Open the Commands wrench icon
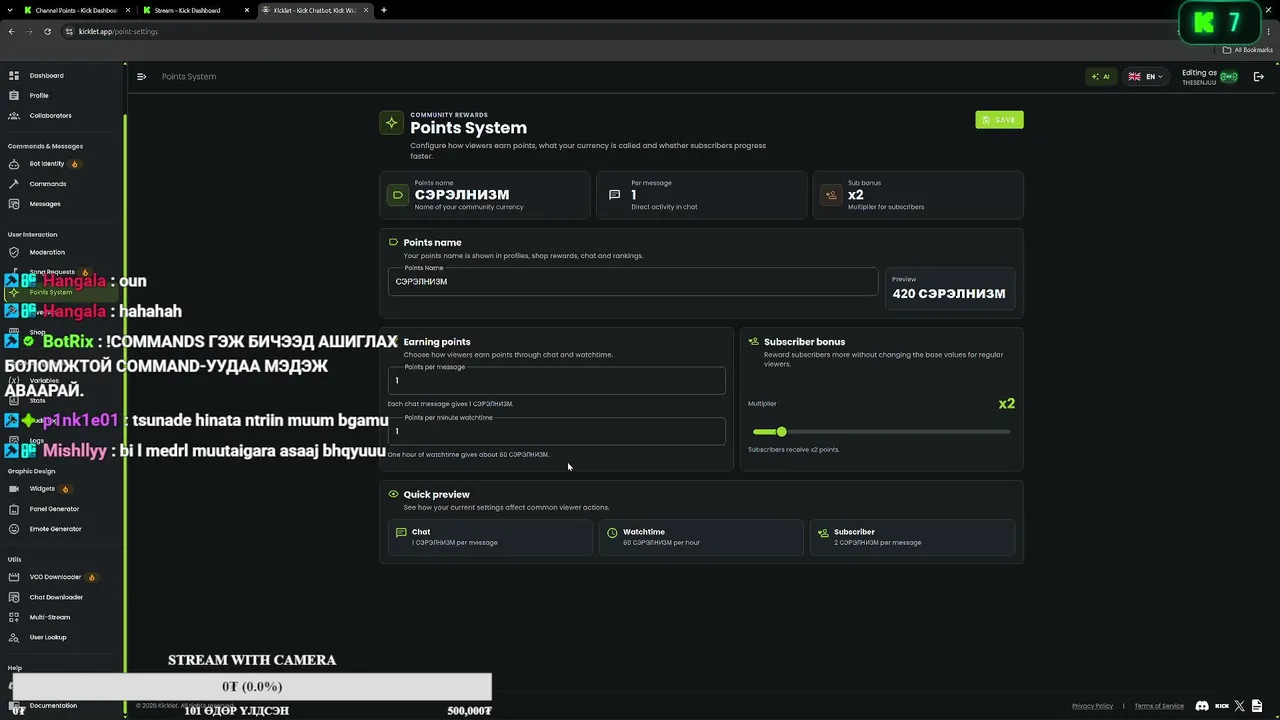 (14, 184)
